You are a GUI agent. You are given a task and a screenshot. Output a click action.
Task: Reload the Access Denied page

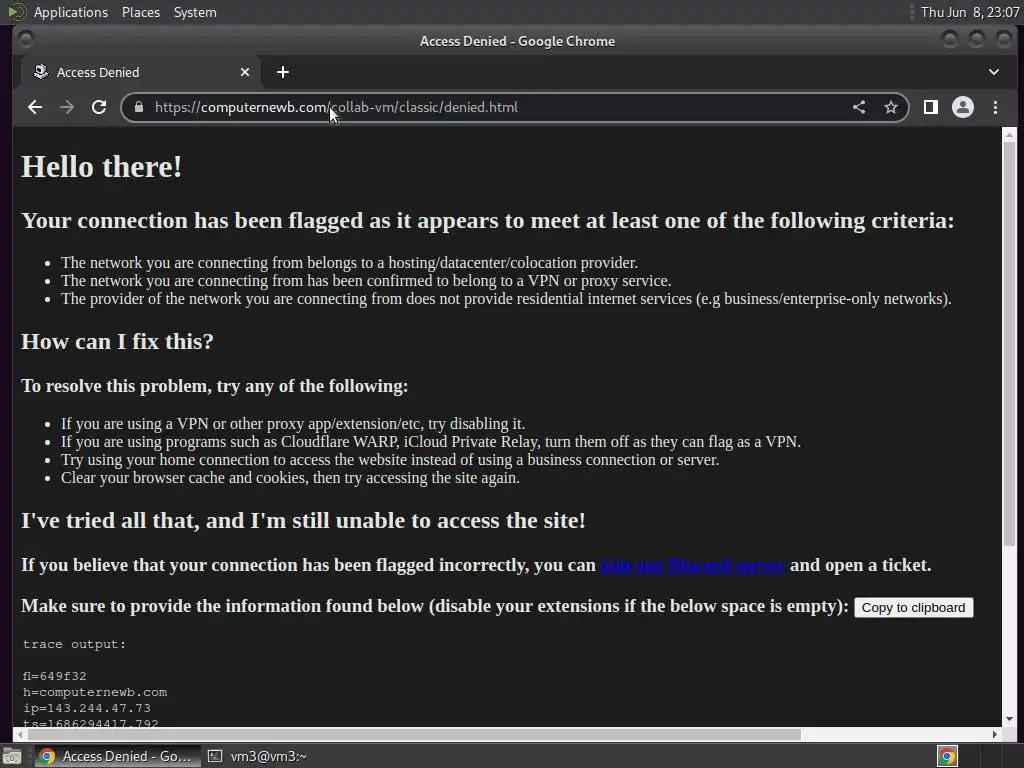99,107
